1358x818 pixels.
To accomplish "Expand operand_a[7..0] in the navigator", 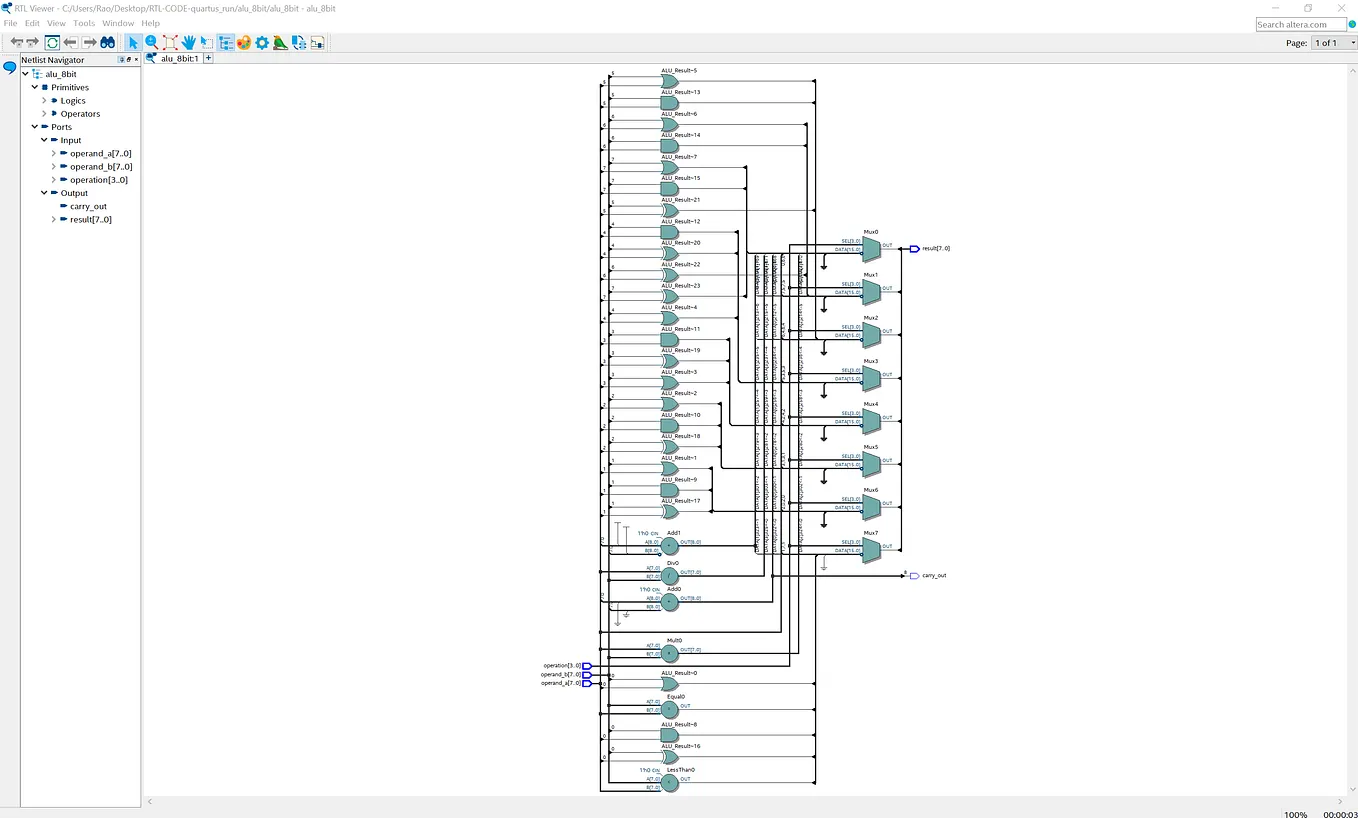I will click(x=53, y=153).
